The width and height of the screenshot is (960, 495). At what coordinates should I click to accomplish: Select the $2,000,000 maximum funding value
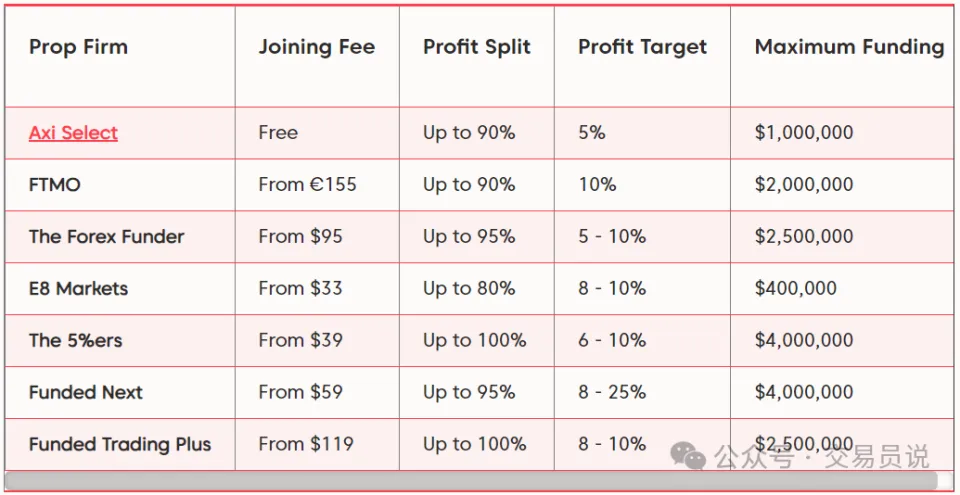coord(804,185)
